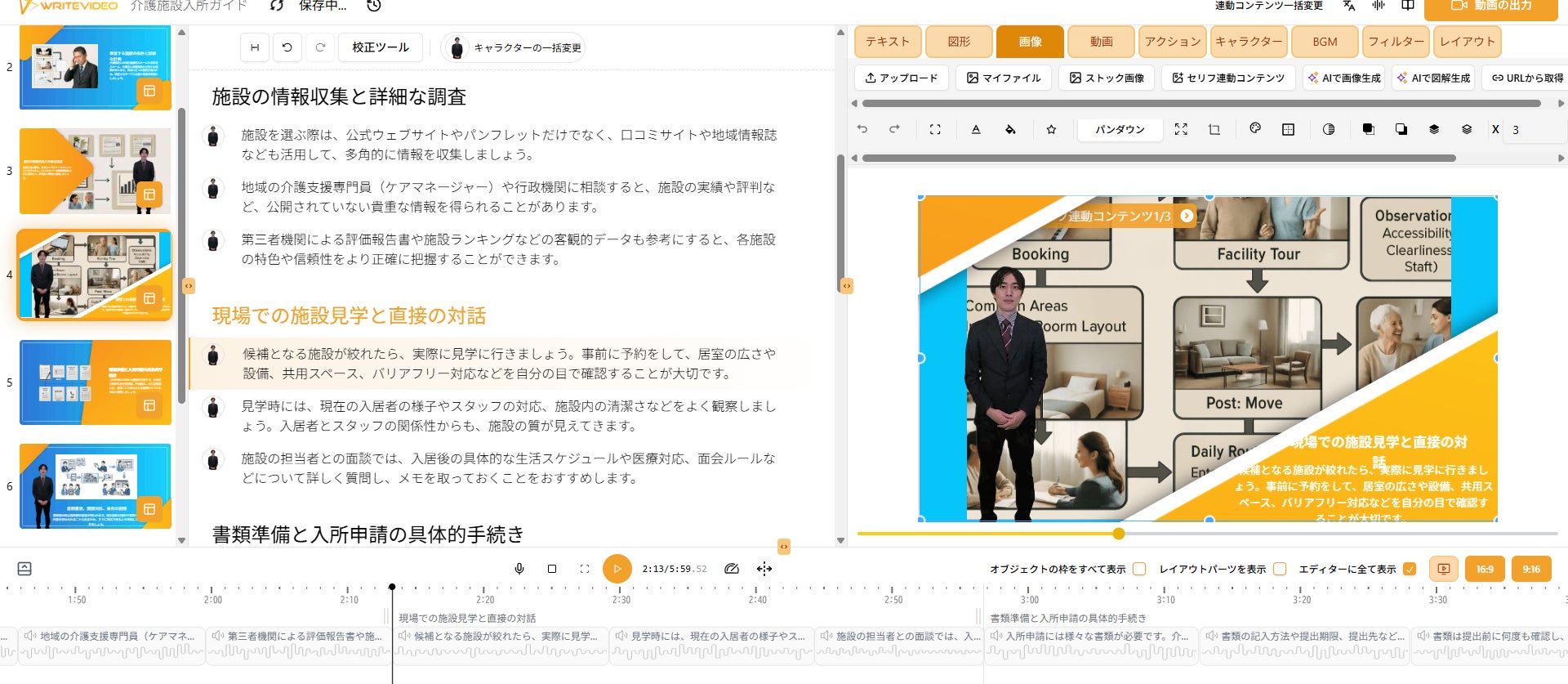Click the microphone record icon

[x=519, y=569]
